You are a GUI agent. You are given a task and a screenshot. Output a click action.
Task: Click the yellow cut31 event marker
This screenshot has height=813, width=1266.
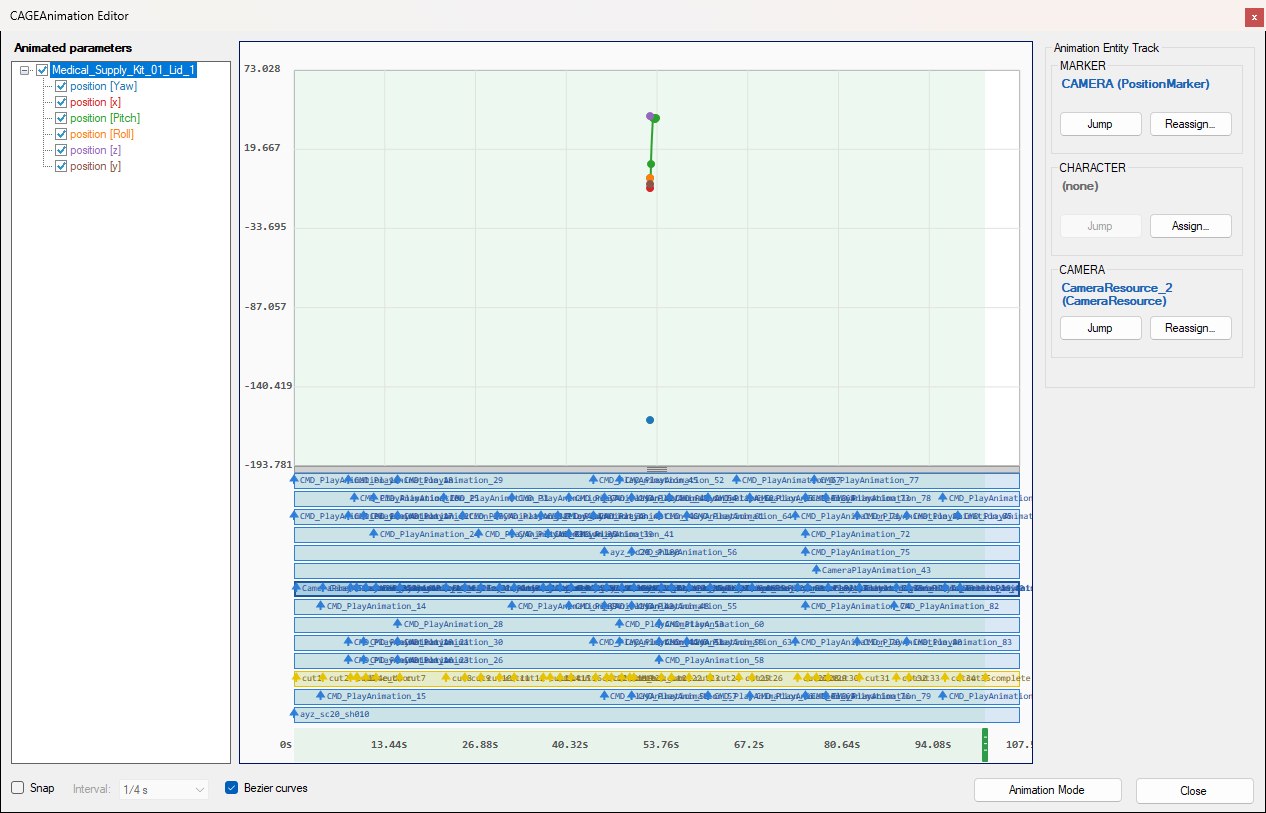coord(858,678)
